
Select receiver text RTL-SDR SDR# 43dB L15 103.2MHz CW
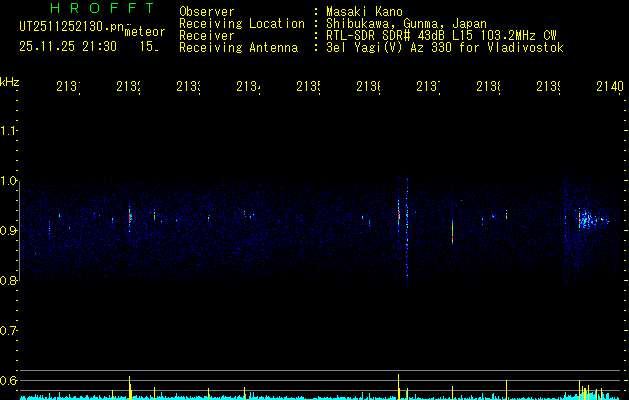tap(441, 36)
